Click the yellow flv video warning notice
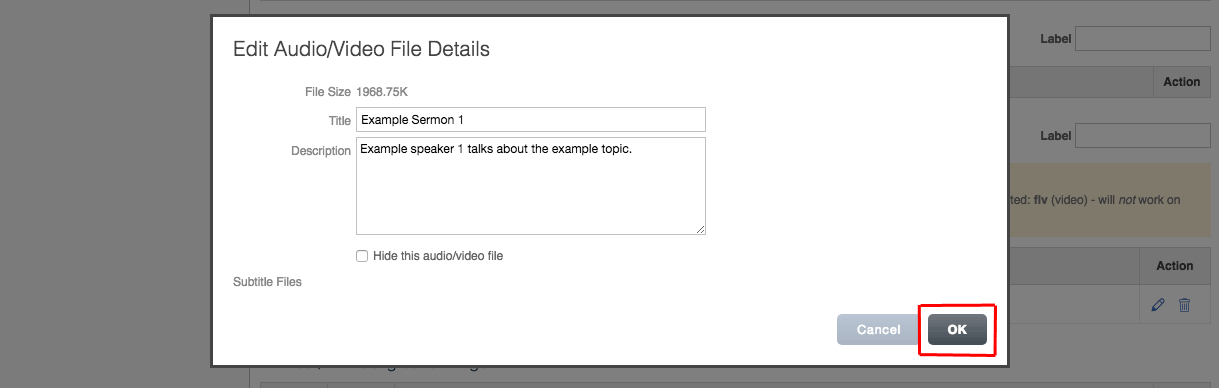 pyautogui.click(x=1111, y=199)
